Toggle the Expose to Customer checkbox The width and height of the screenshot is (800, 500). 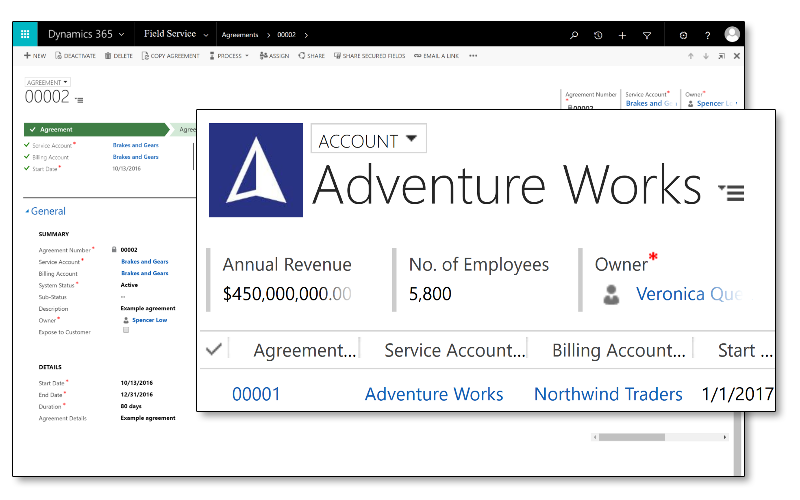[x=126, y=330]
